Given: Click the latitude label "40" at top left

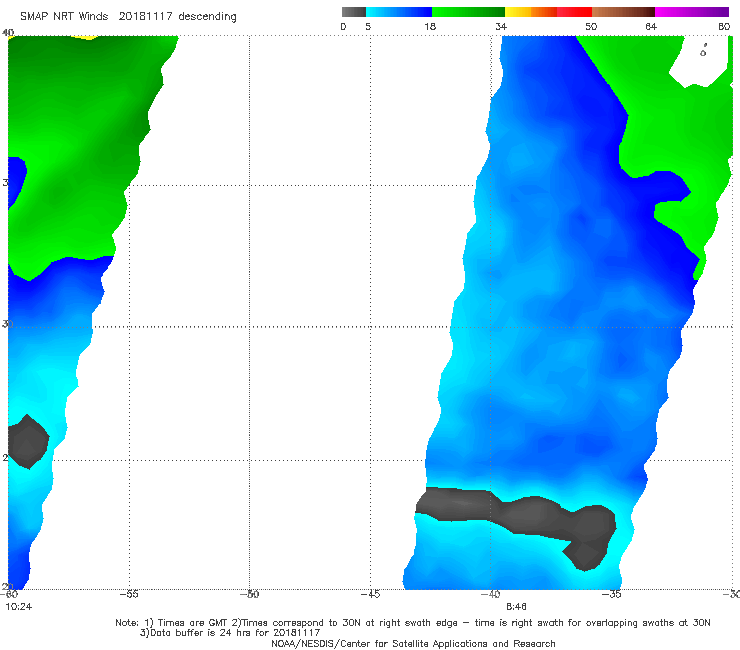Looking at the screenshot, I should pyautogui.click(x=8, y=33).
